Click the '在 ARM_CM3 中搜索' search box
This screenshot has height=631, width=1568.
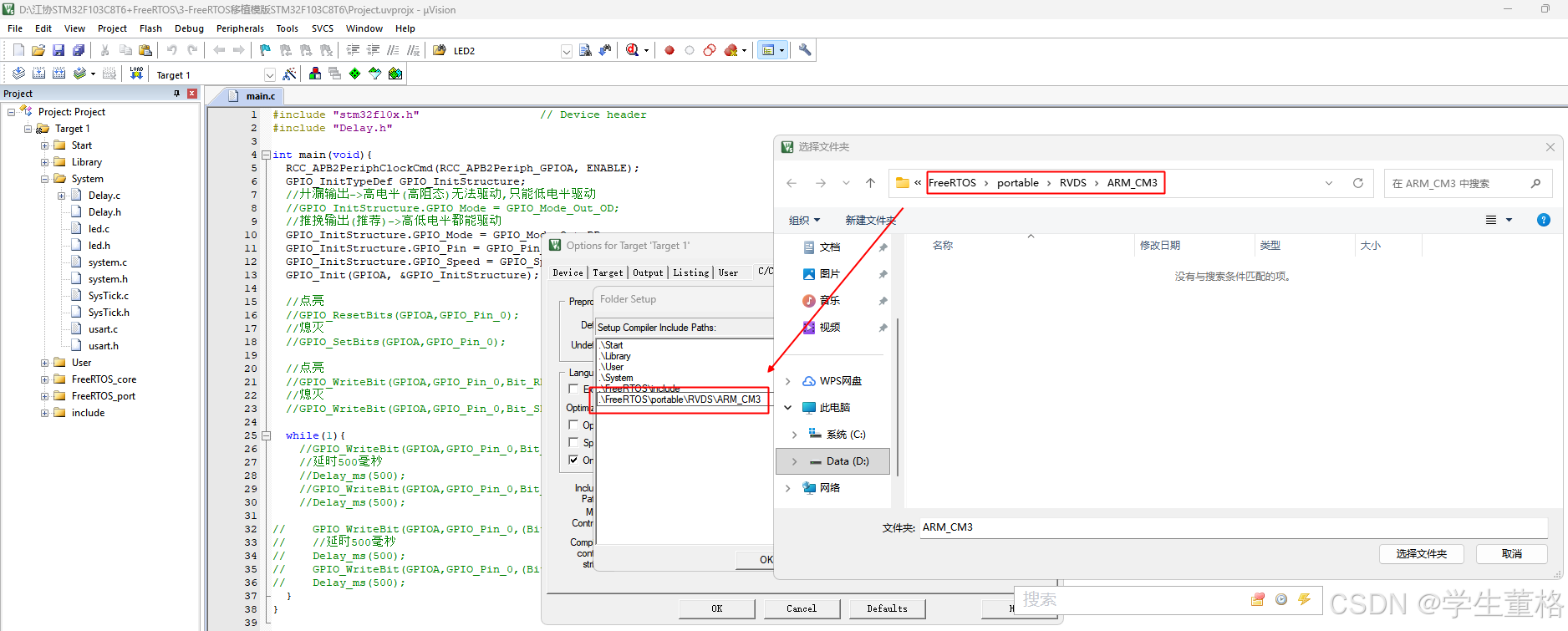(x=1468, y=183)
